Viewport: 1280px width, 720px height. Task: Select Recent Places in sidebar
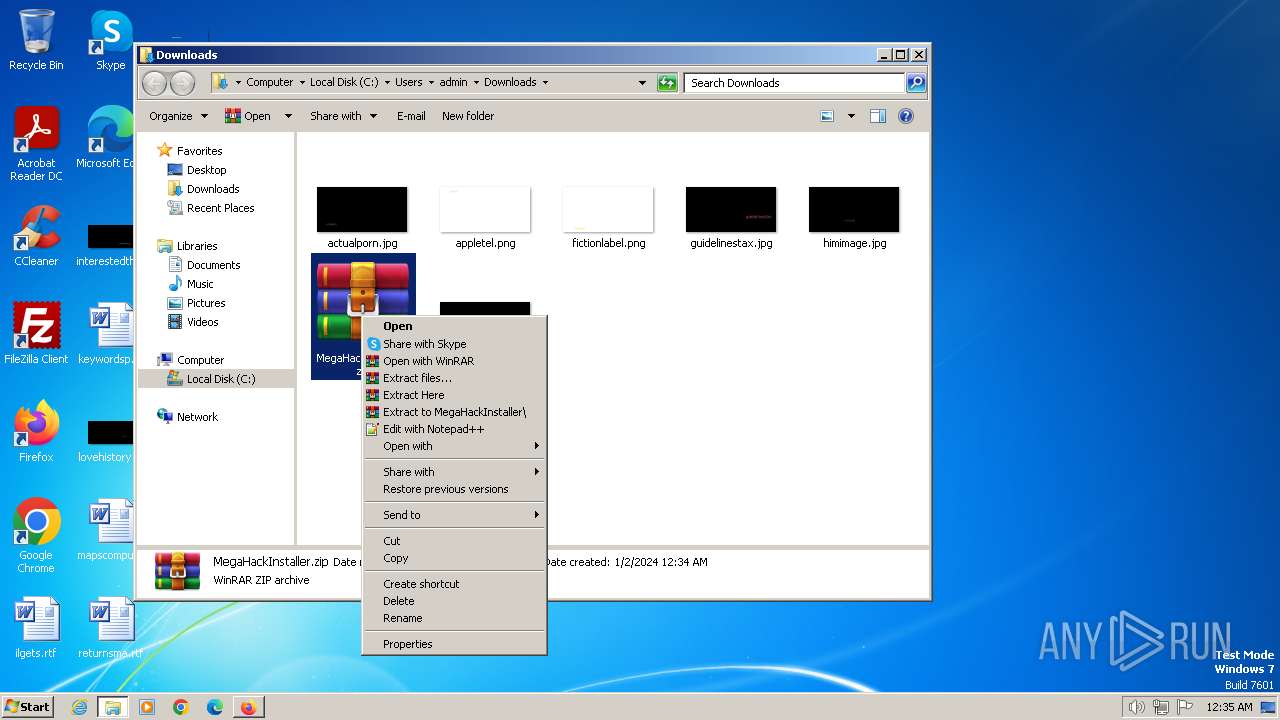pos(211,208)
